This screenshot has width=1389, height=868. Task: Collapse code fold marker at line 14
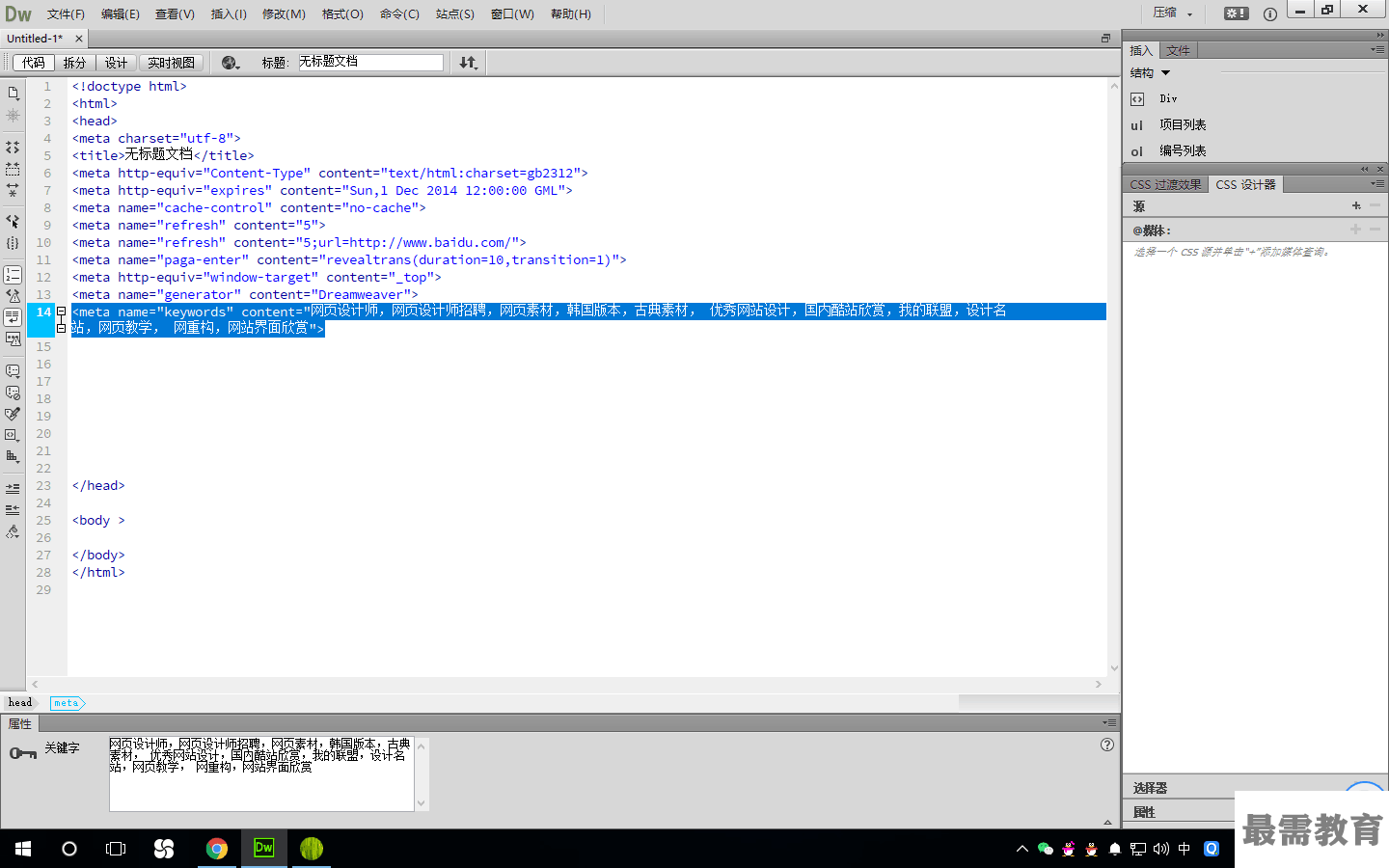[x=62, y=312]
